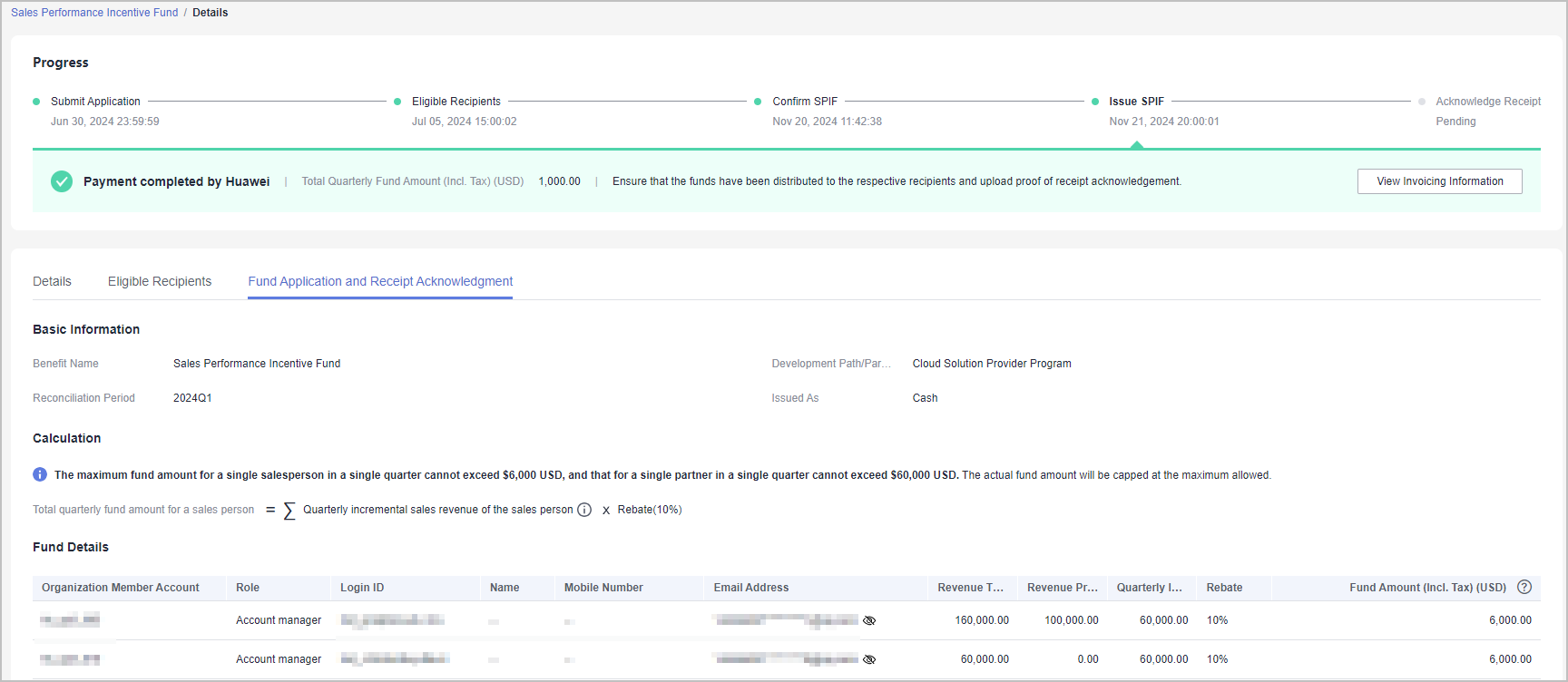Click the Confirm SPIF progress step
Screen dimensions: 1568x682
point(805,102)
